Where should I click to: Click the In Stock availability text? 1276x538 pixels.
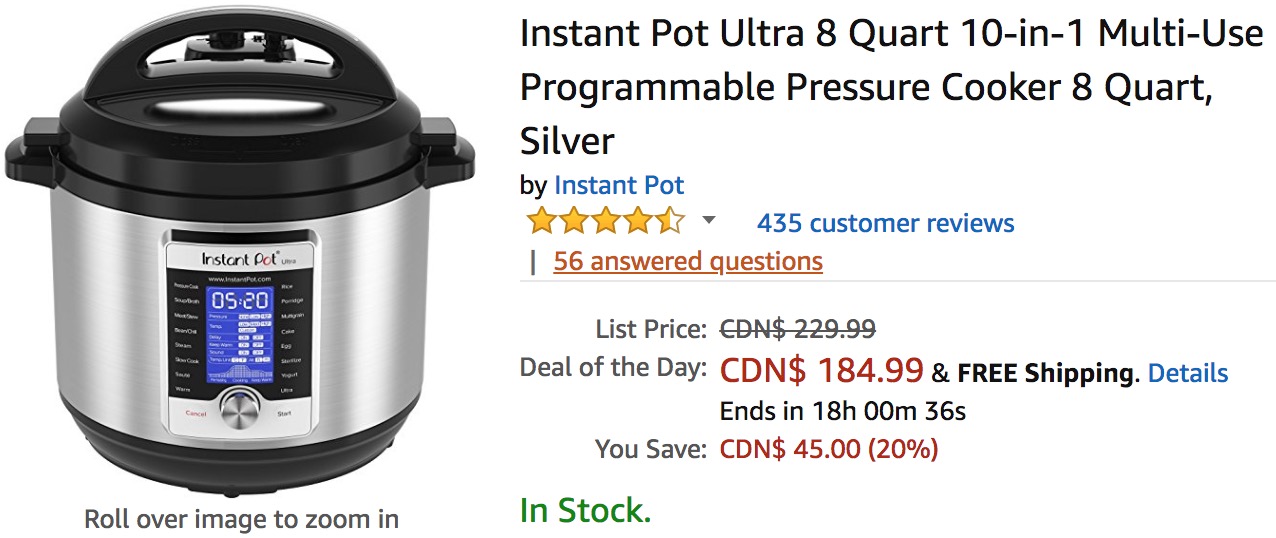pyautogui.click(x=585, y=511)
